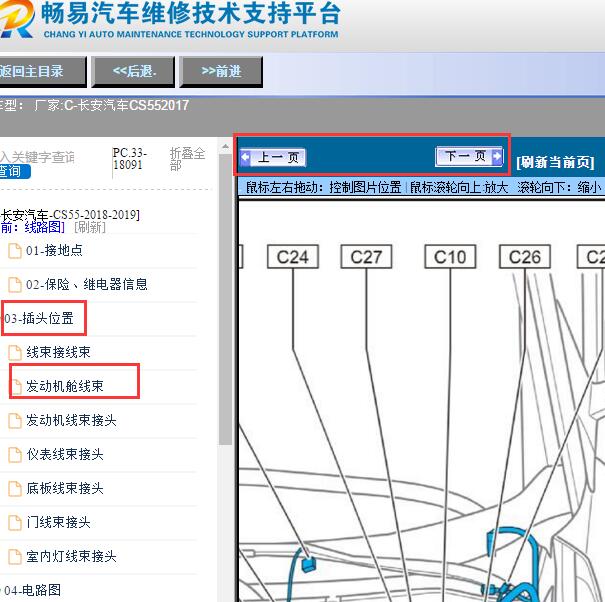Click the platform logo icon

coord(15,19)
